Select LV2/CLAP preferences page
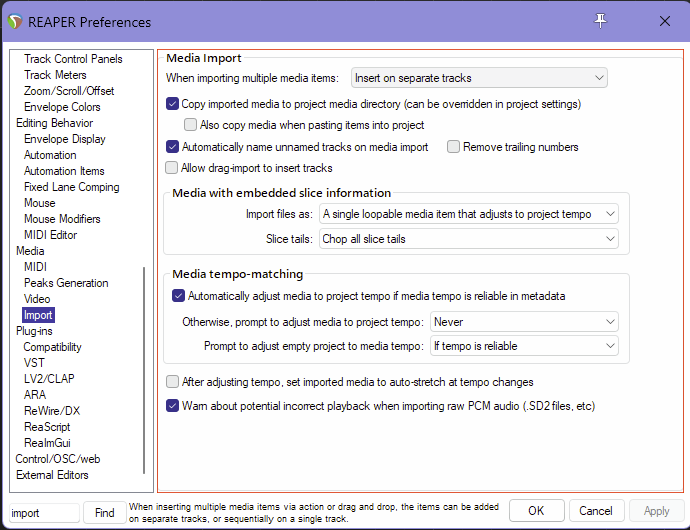This screenshot has height=530, width=690. pyautogui.click(x=49, y=379)
